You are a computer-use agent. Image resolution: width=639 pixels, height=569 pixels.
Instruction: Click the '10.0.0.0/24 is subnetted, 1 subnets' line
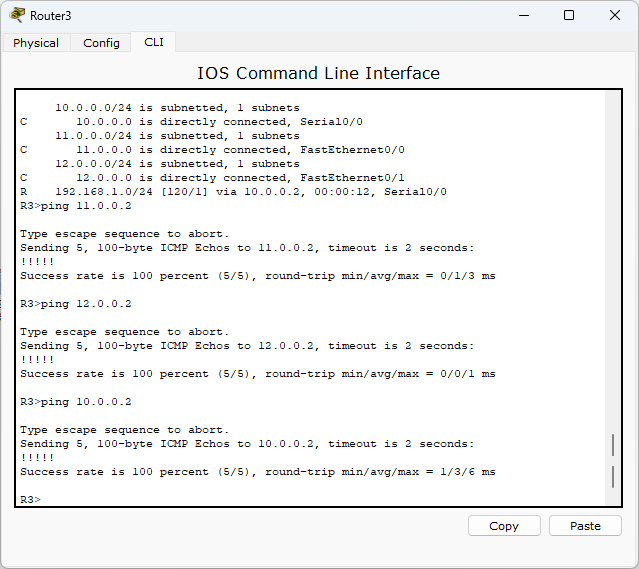177,108
